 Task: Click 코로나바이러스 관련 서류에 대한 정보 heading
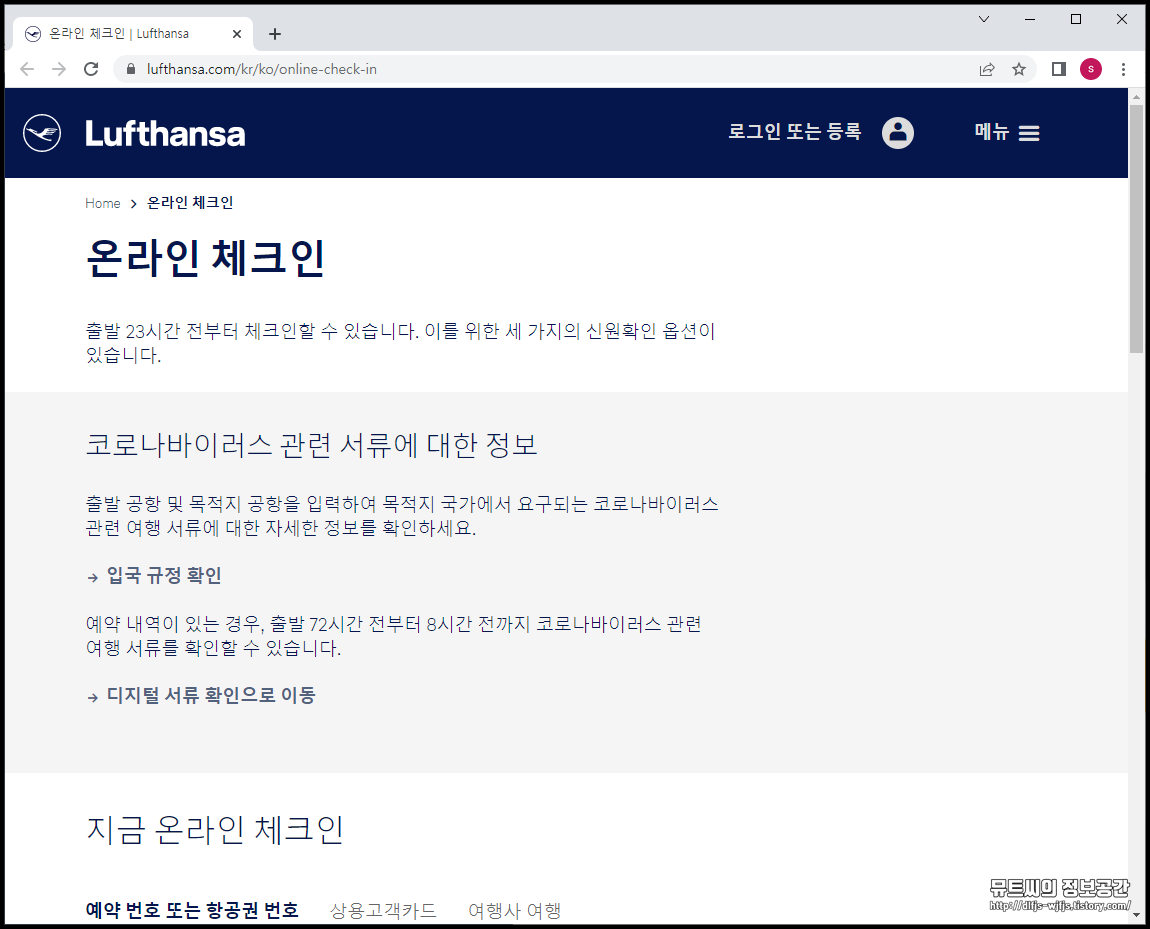tap(312, 444)
